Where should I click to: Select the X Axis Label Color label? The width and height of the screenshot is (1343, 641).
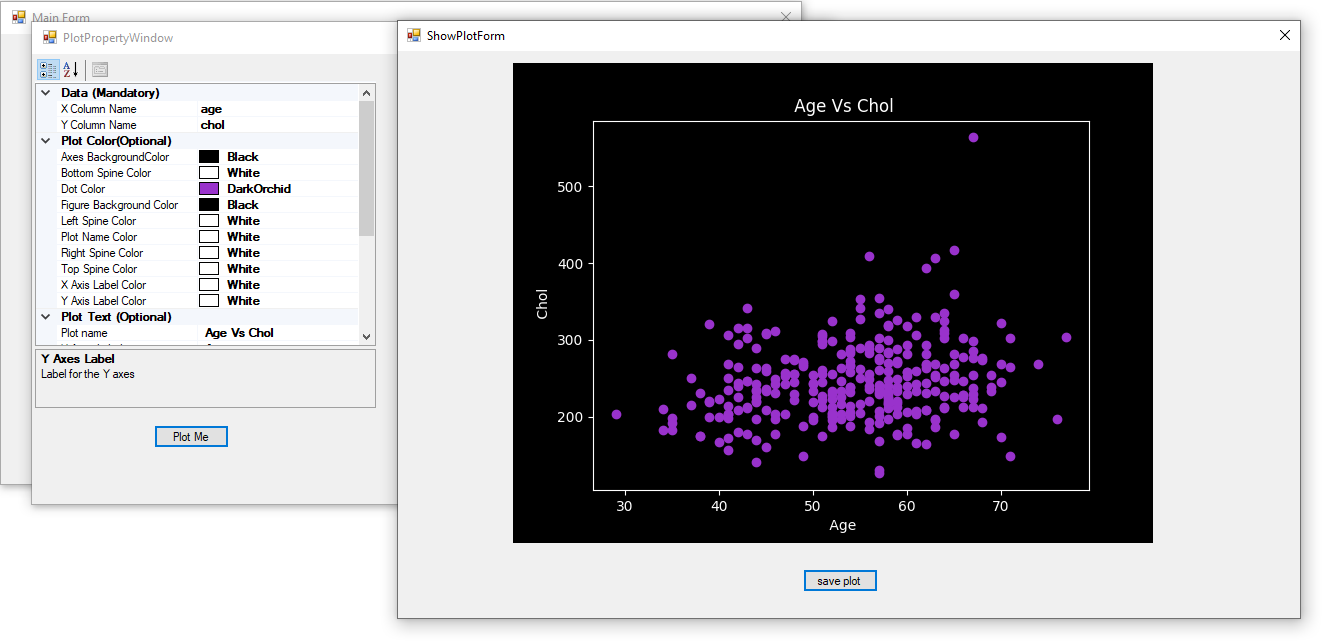tap(104, 285)
